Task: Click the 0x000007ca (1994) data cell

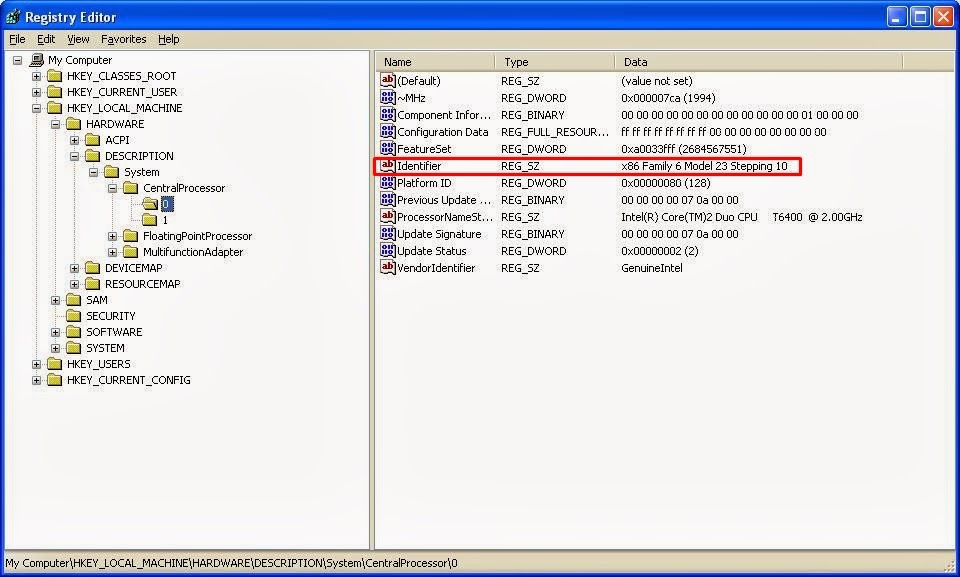Action: pyautogui.click(x=668, y=98)
